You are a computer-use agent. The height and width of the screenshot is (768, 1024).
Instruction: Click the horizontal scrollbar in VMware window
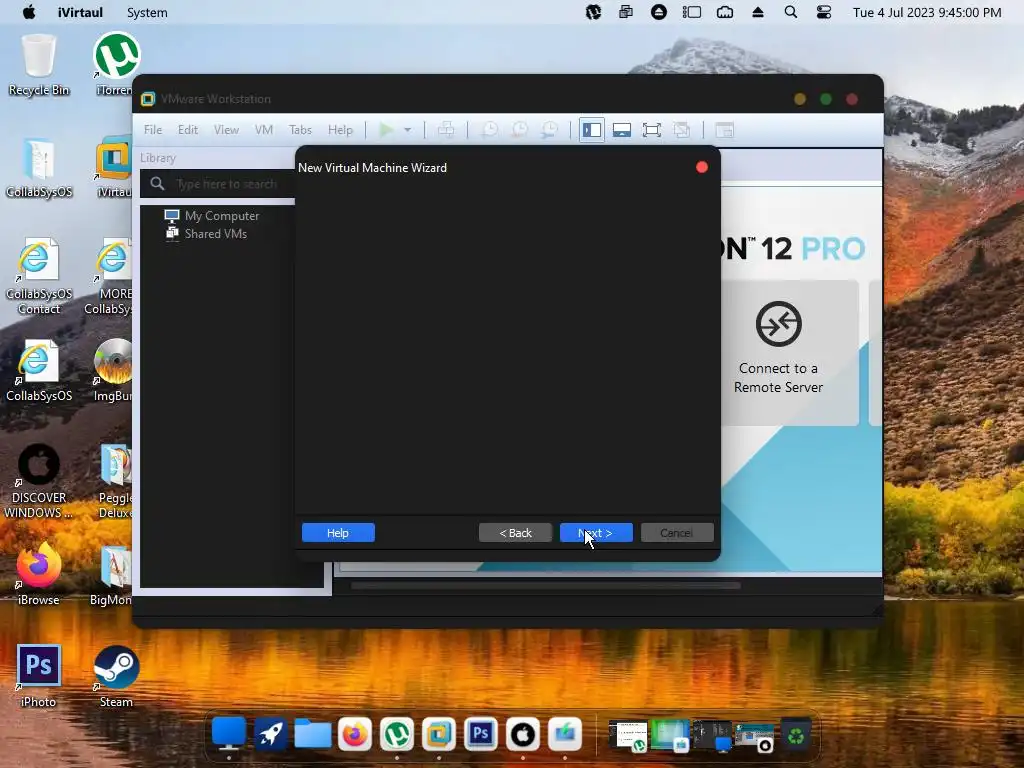[546, 585]
